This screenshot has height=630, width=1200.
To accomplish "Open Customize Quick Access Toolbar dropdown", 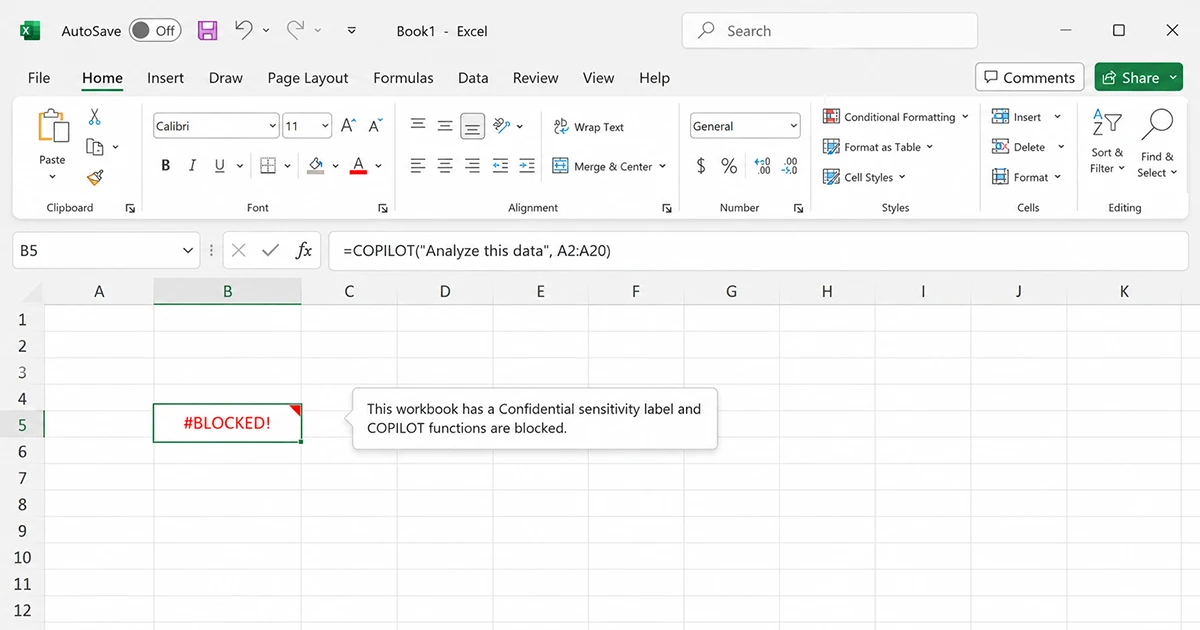I will pos(351,31).
